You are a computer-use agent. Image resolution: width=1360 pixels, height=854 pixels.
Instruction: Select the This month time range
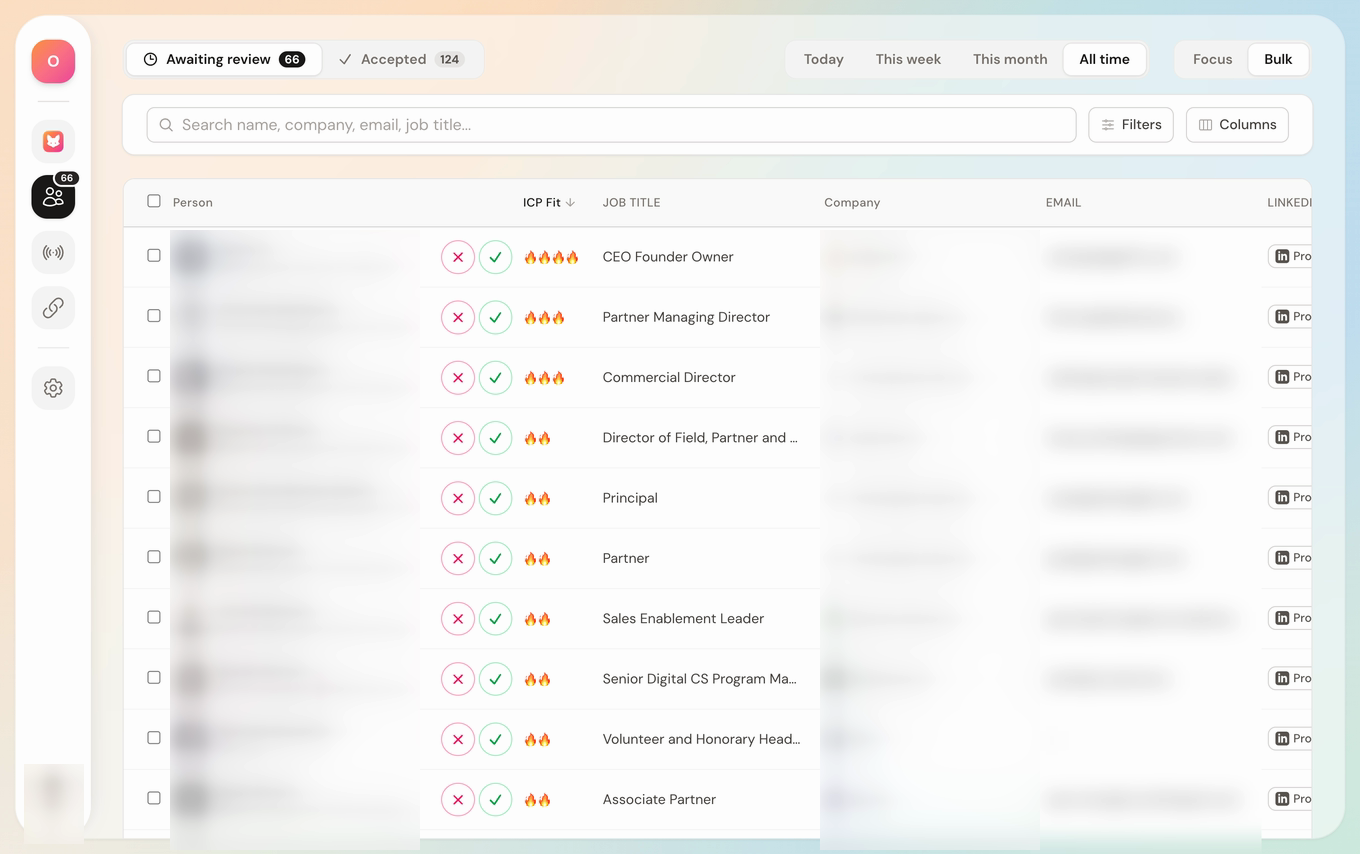(1010, 59)
